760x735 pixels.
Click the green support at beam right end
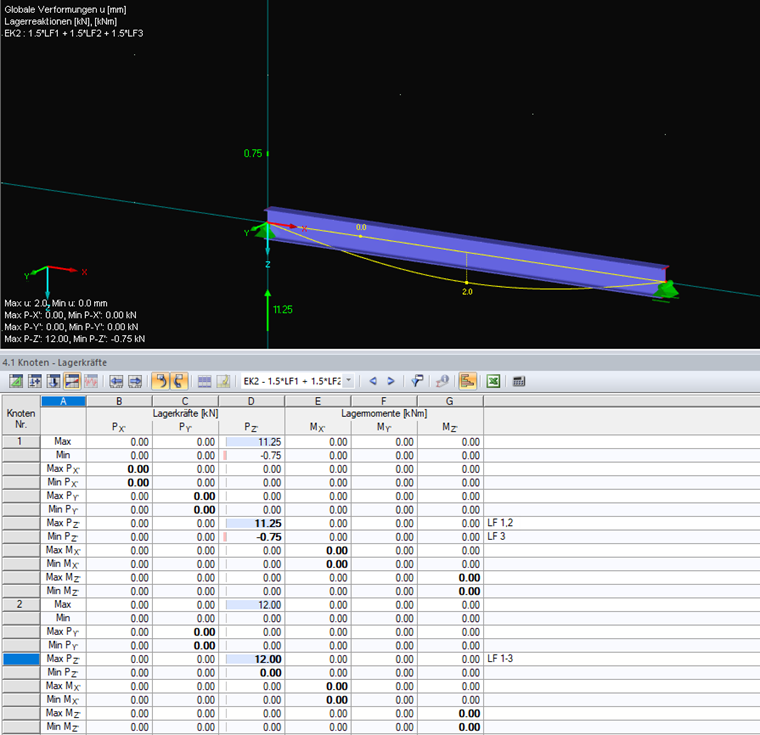(667, 289)
